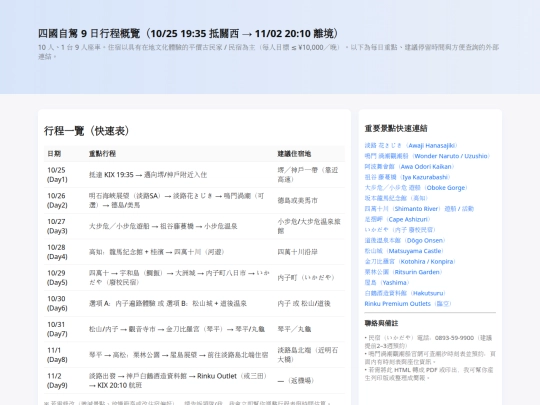Open the Wonder Naruto / Uzushio link
The width and height of the screenshot is (540, 405).
[x=427, y=156]
